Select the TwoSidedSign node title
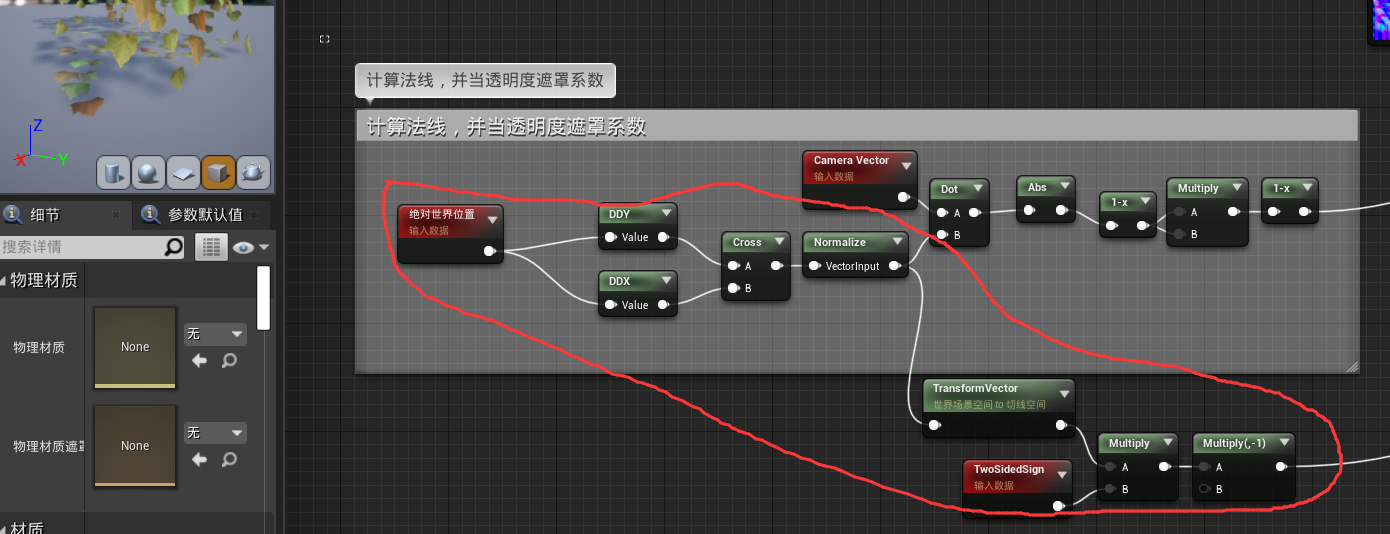1390x534 pixels. 1009,469
